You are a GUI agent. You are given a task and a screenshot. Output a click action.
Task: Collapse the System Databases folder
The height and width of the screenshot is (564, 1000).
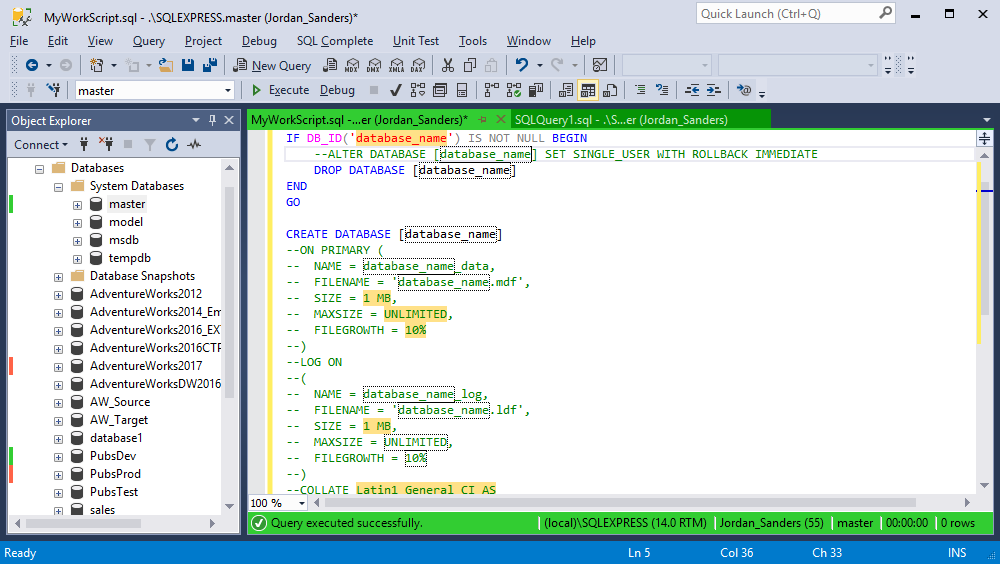[59, 187]
